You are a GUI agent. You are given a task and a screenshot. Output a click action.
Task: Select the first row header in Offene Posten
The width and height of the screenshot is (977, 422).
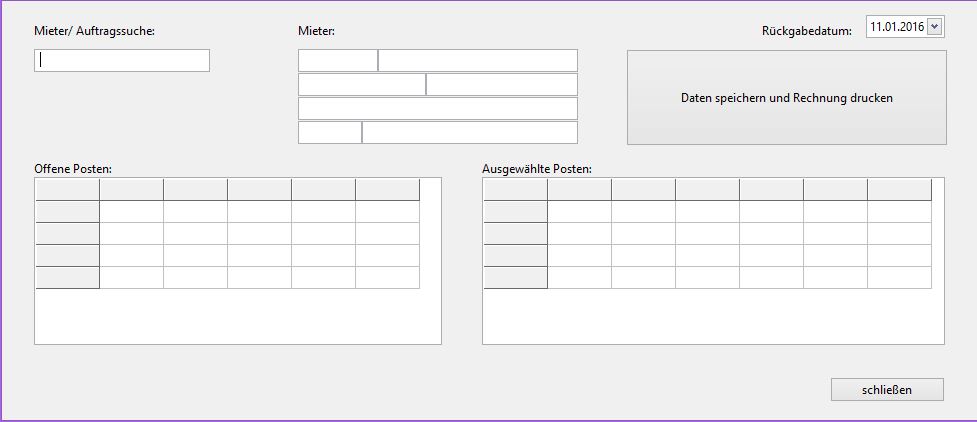coord(67,211)
